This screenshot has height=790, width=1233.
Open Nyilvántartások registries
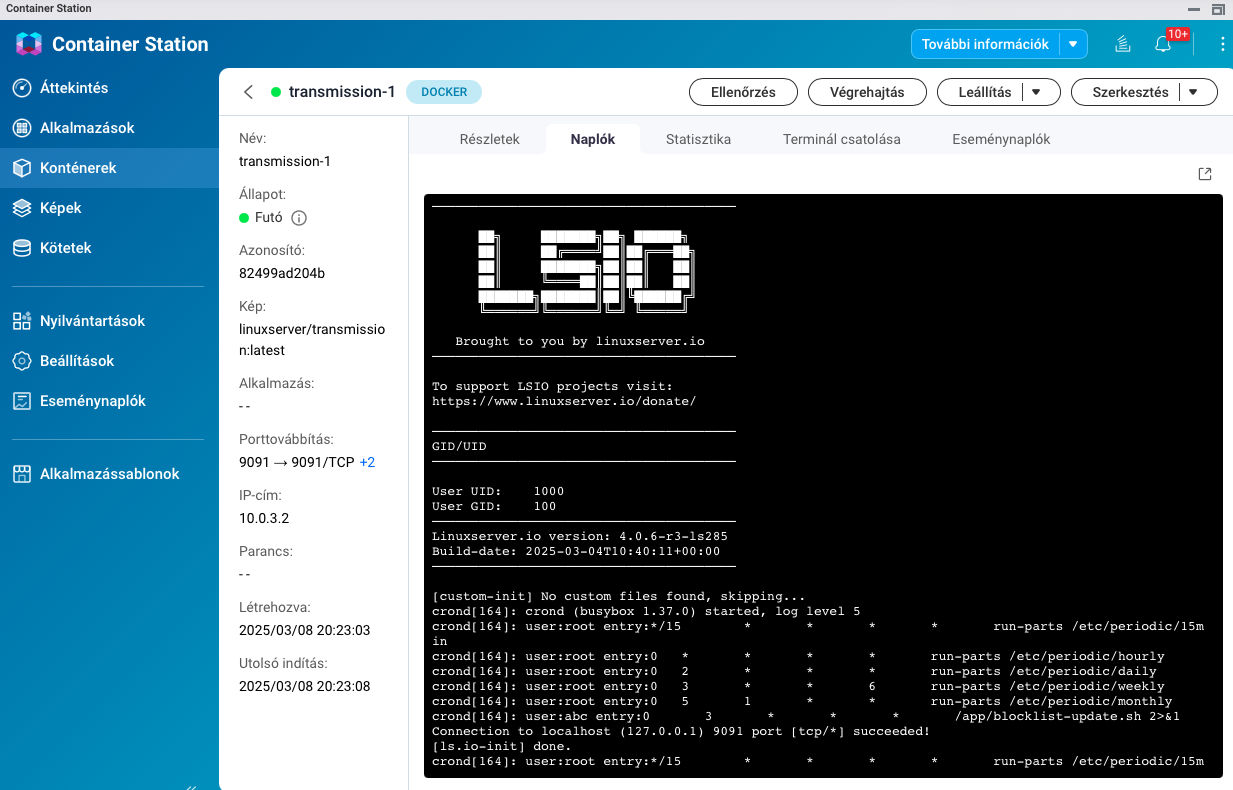click(109, 321)
